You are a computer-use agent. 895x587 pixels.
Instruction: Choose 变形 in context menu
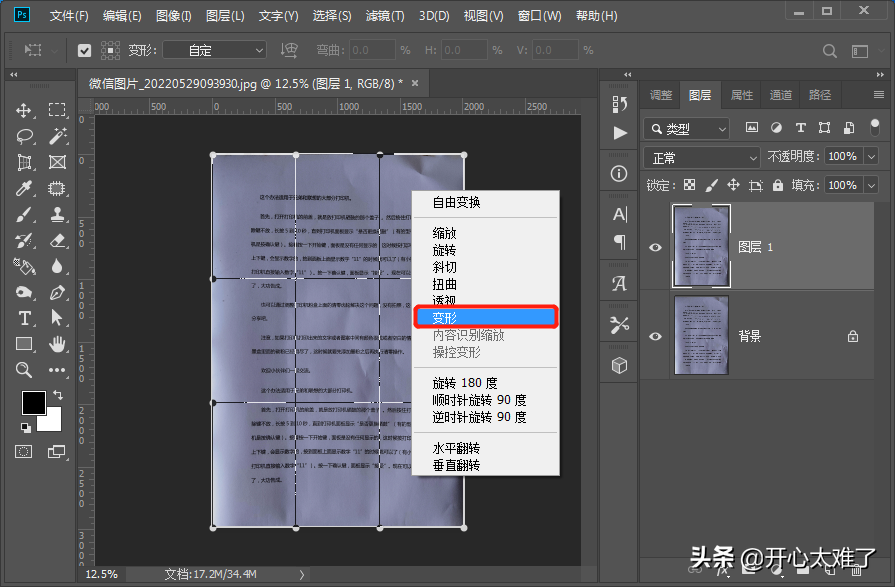[x=486, y=317]
